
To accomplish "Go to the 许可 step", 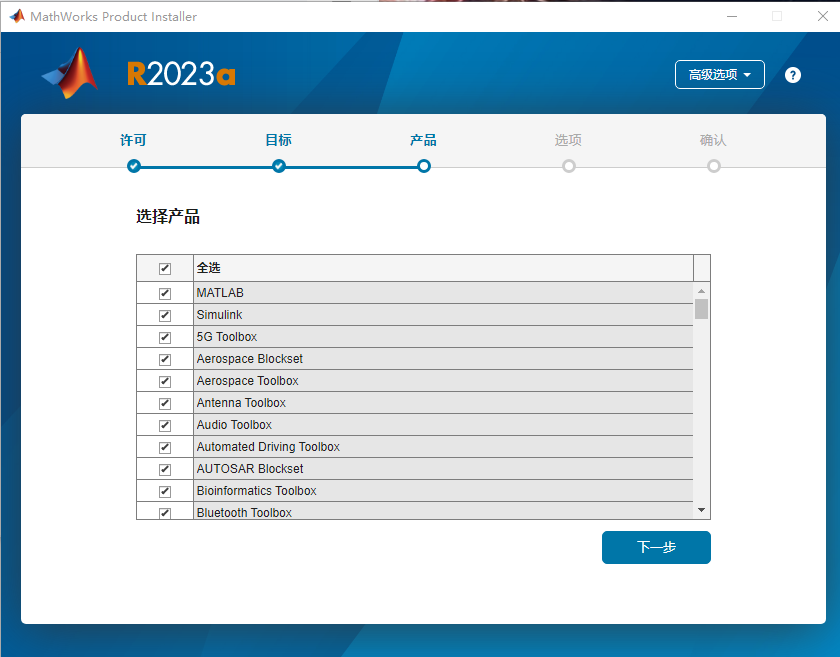I will point(133,140).
